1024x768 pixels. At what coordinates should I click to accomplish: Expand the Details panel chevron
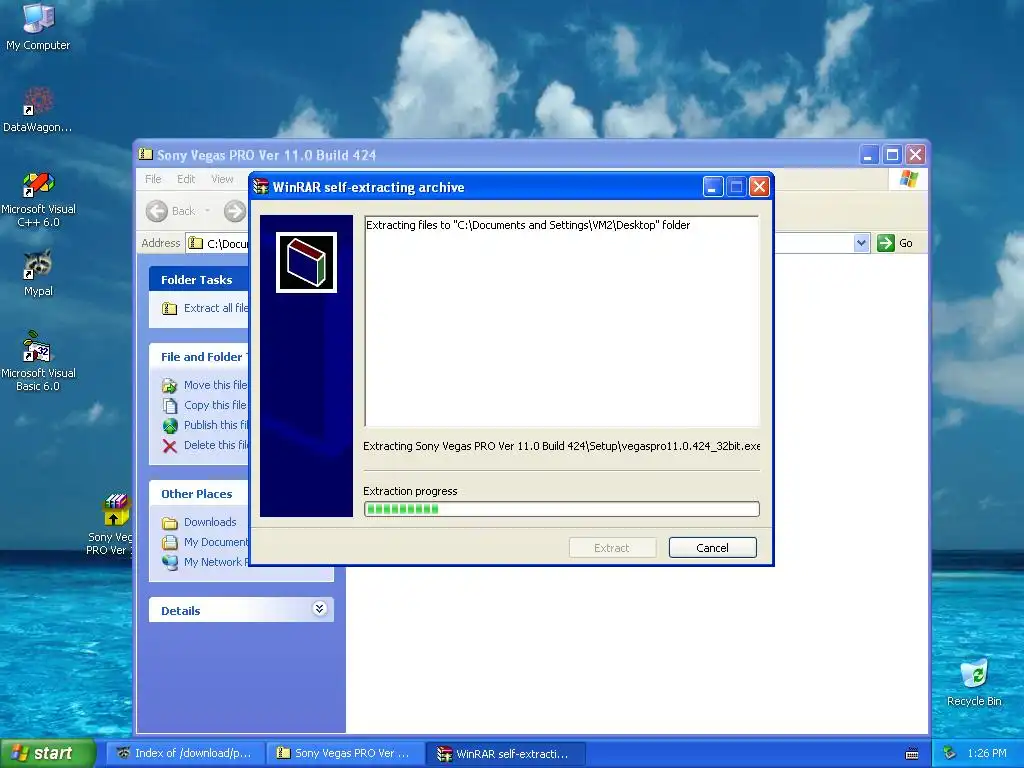pos(319,609)
